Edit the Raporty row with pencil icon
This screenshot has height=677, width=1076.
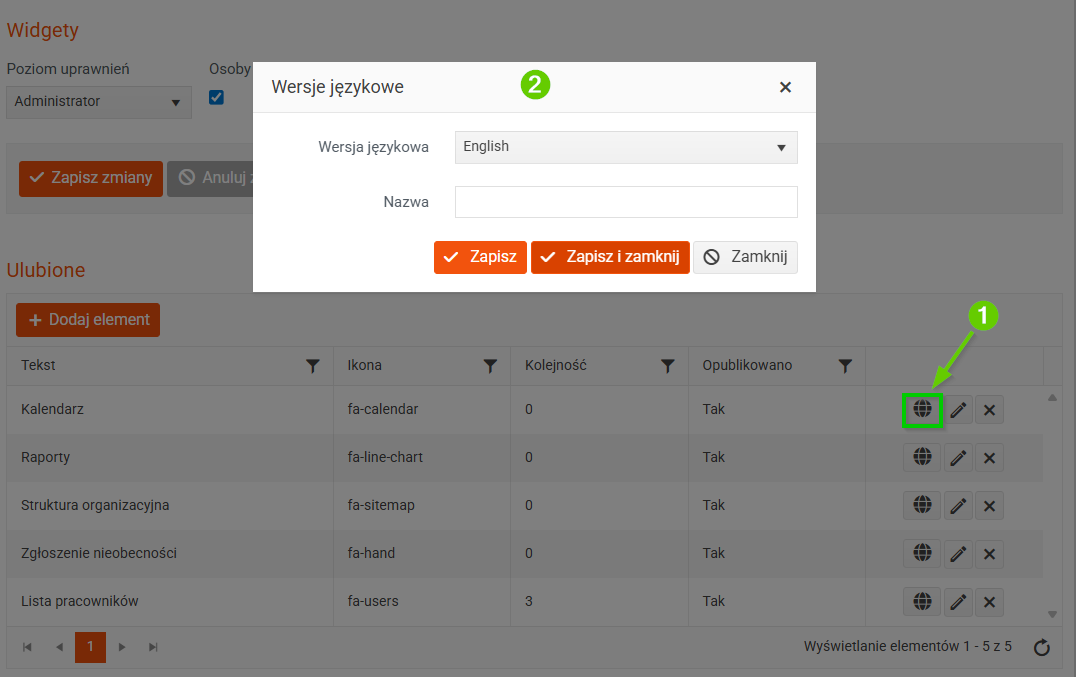click(x=958, y=457)
